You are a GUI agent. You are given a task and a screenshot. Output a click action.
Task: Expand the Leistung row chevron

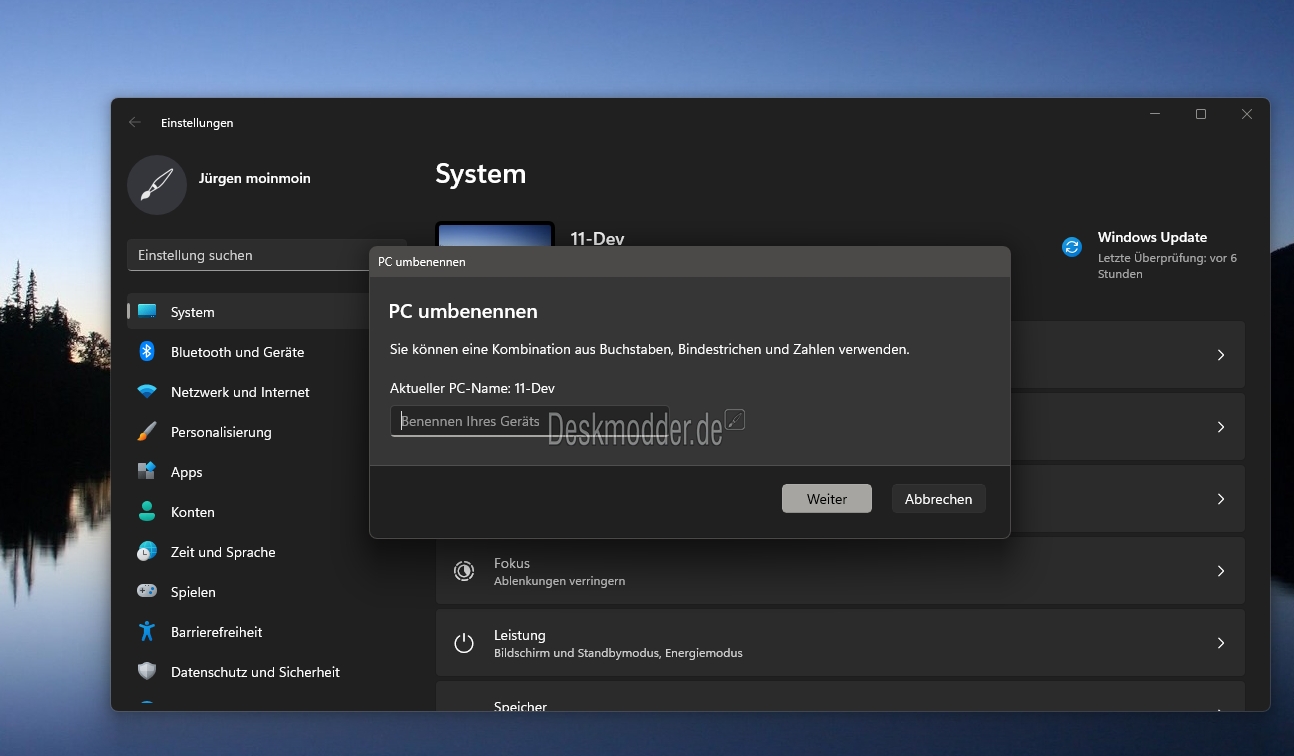(x=1220, y=643)
